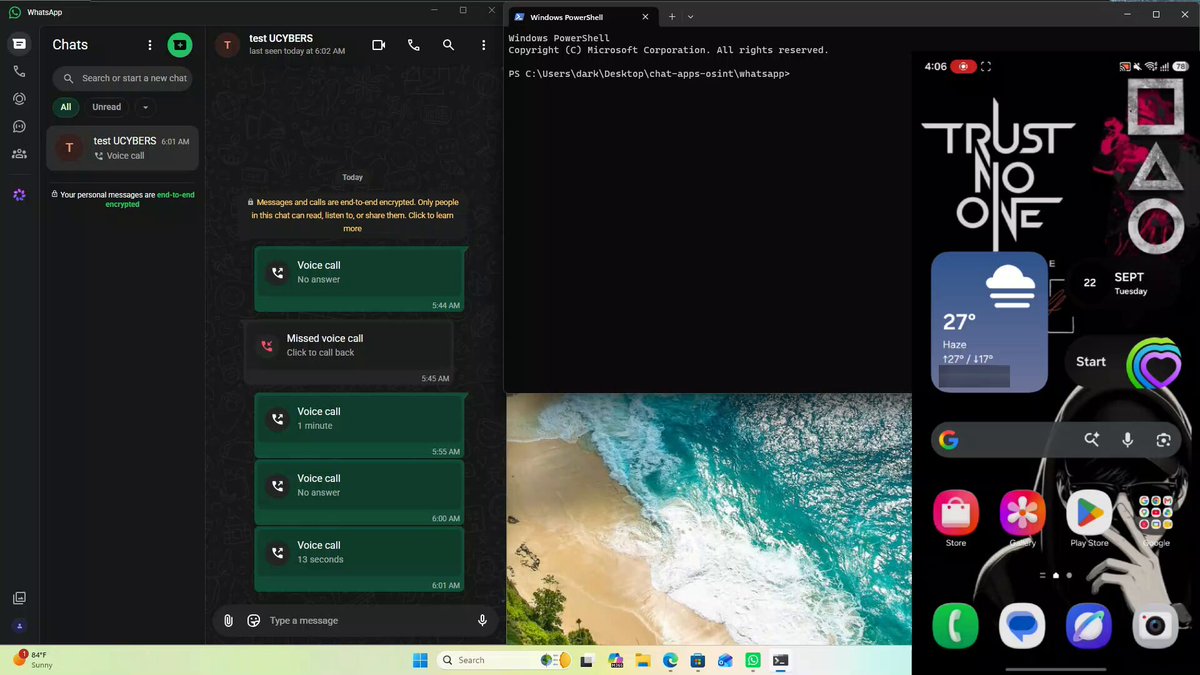
Task: Focus the Search or start a new chat field
Action: click(122, 78)
